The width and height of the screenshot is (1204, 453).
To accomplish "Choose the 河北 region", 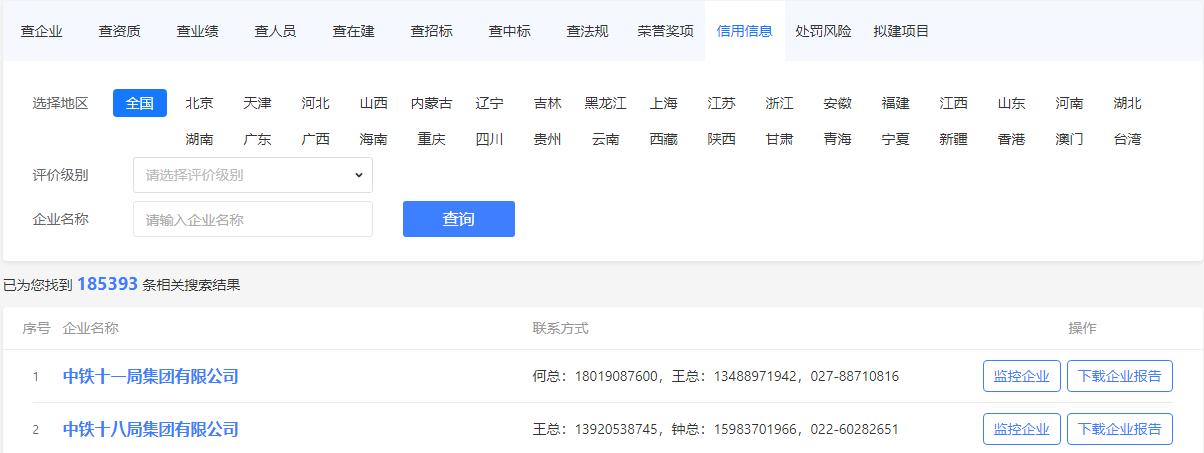I will click(315, 103).
